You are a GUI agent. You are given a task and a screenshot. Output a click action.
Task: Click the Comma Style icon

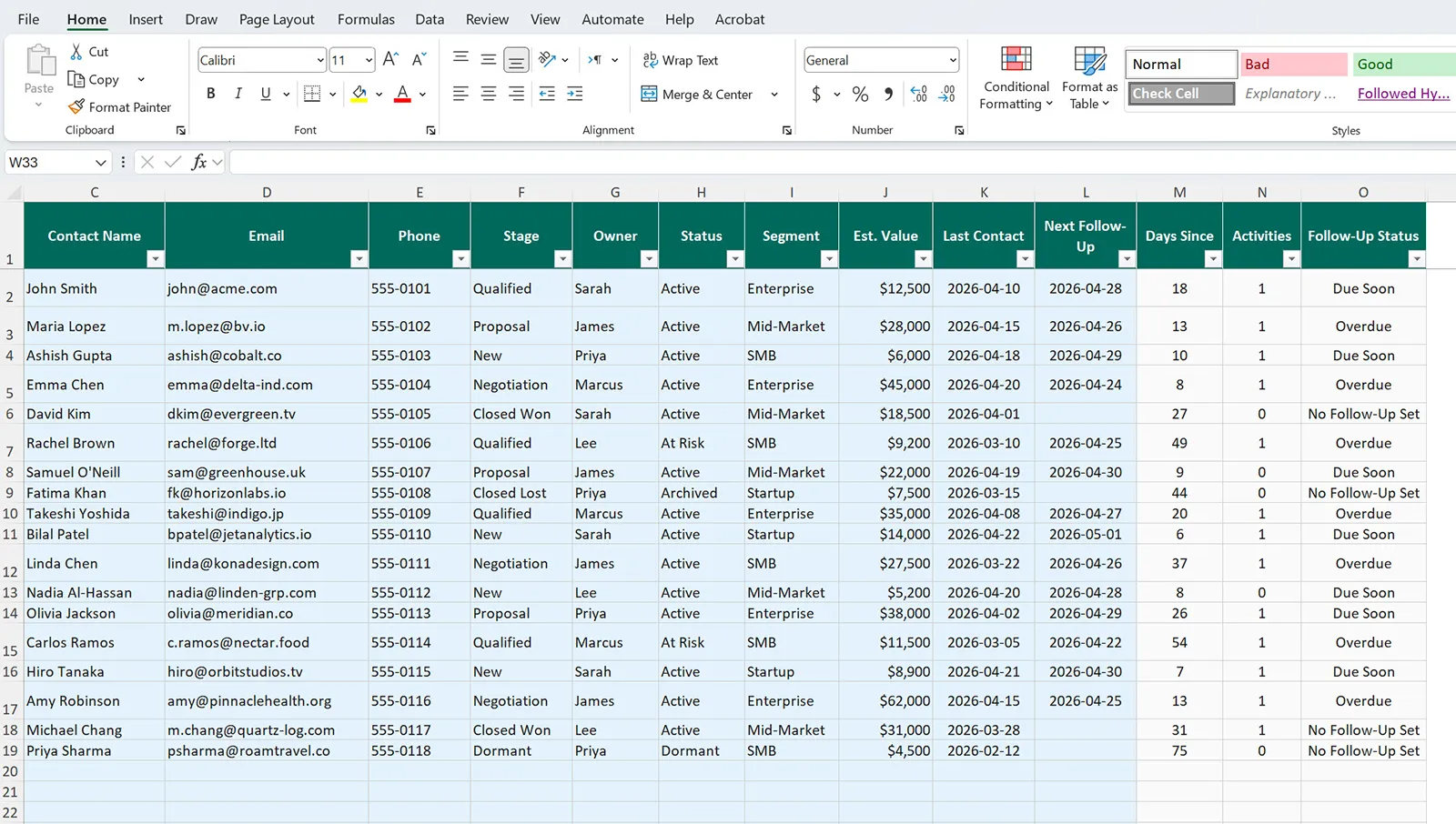pos(887,94)
